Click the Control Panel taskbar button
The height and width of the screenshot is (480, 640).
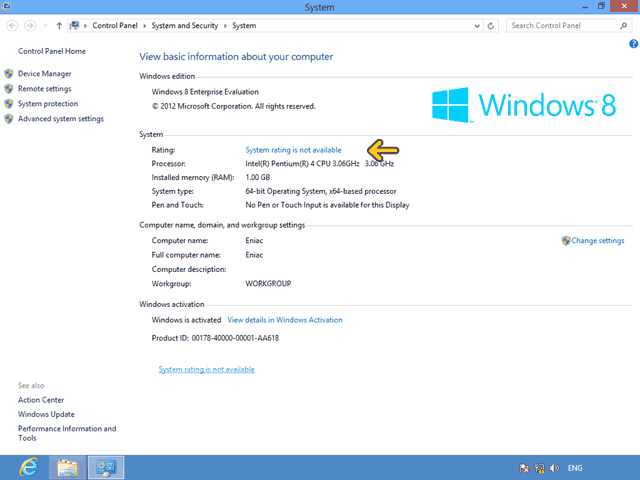tap(106, 468)
